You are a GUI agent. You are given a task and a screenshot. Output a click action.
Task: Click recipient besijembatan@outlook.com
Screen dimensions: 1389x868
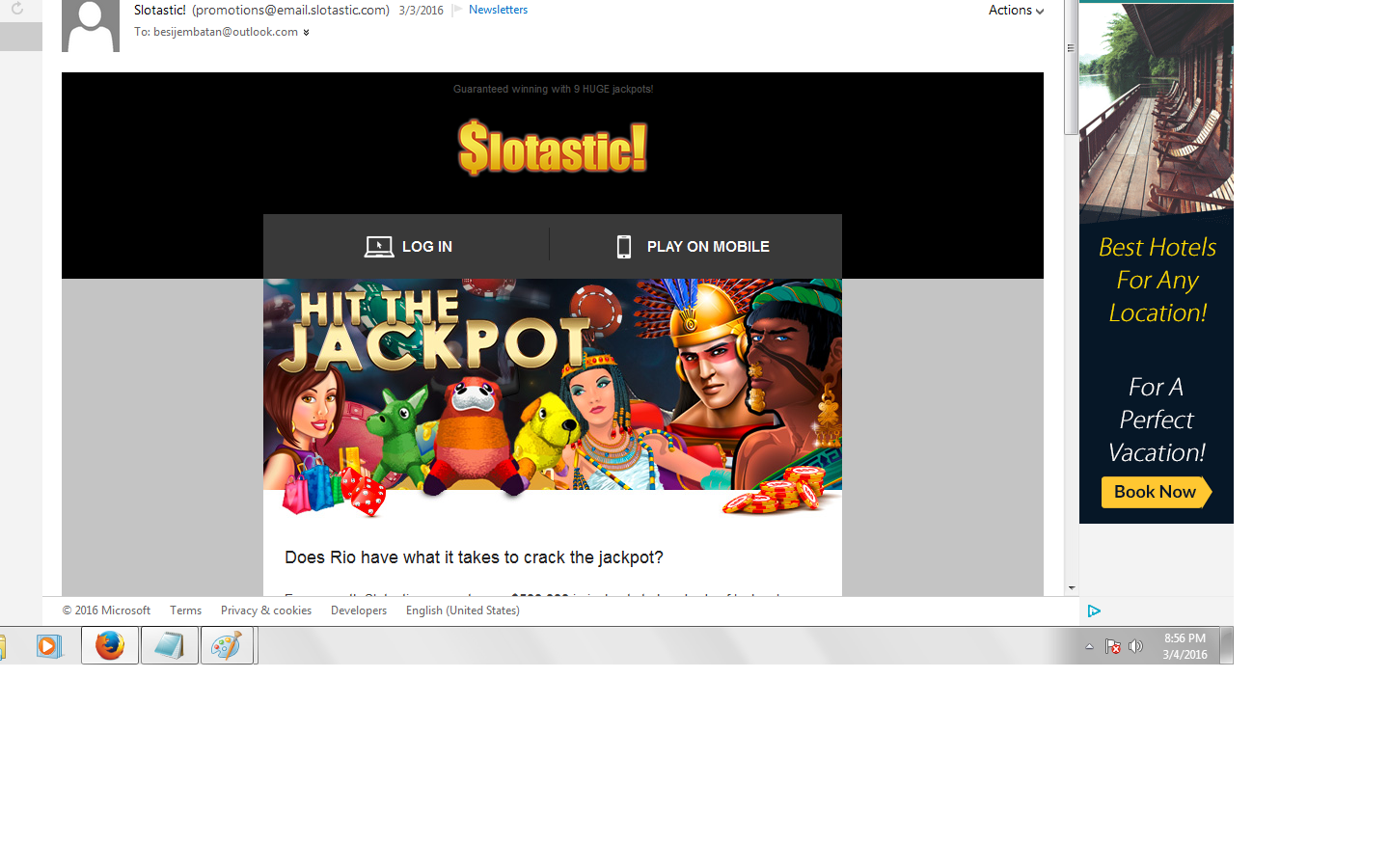click(226, 32)
